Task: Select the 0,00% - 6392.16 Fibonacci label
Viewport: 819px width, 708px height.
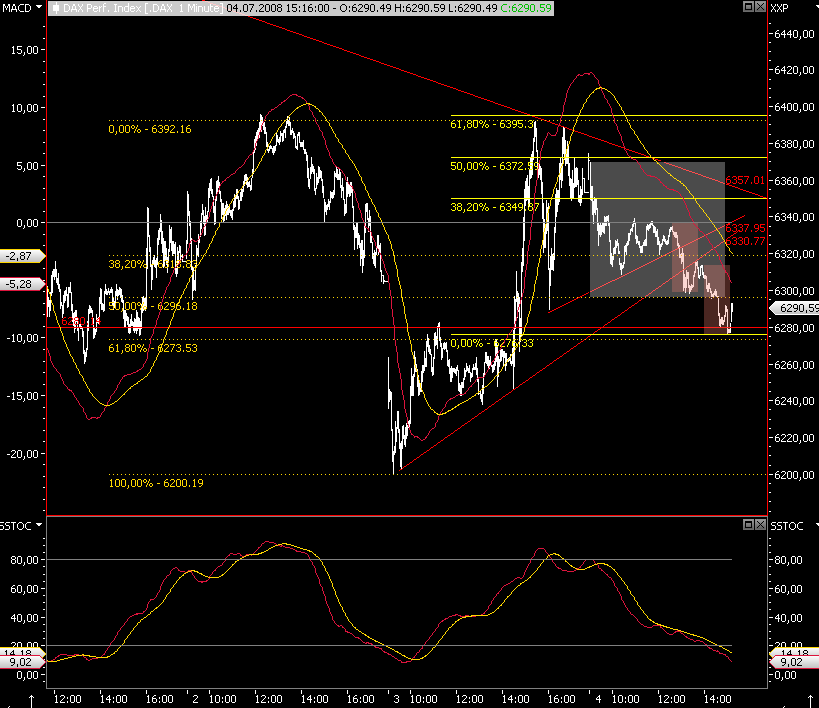Action: (x=150, y=129)
